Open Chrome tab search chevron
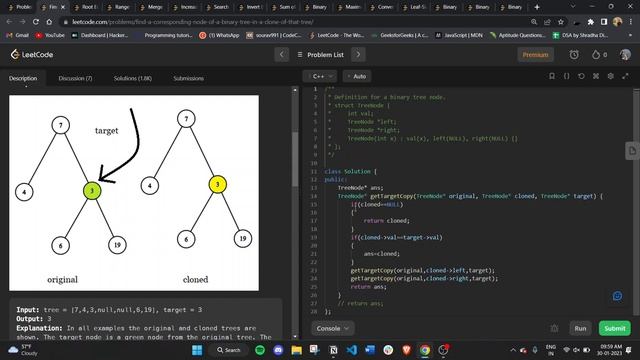 pos(573,7)
